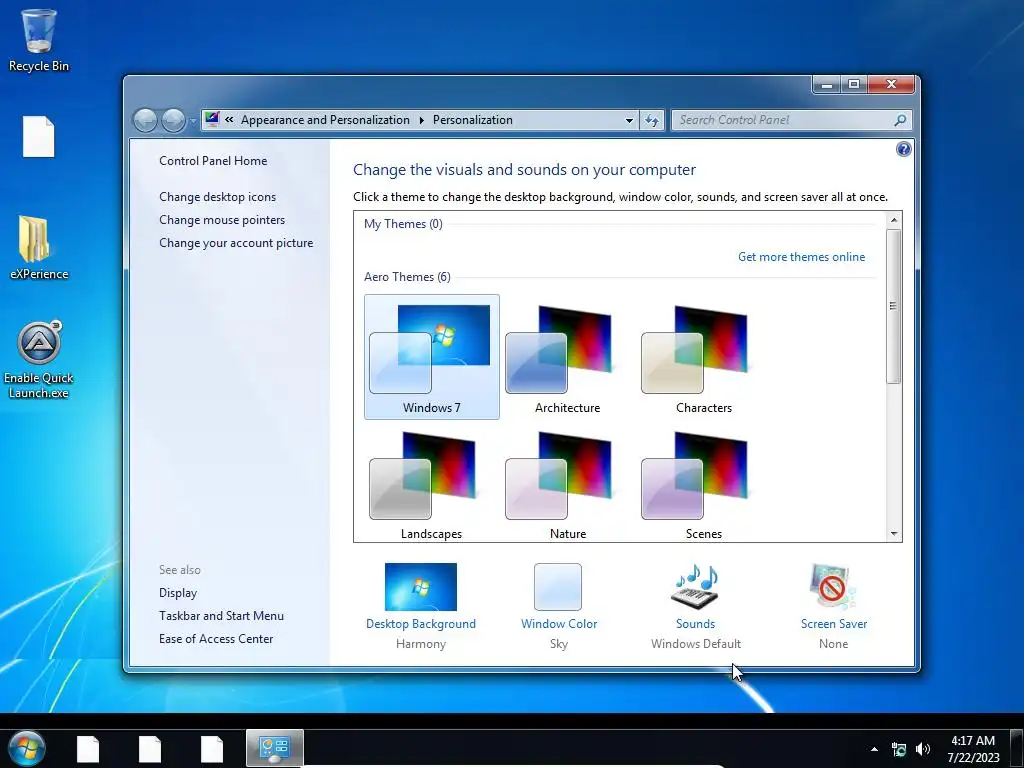Open the Windows Start button

tap(26, 748)
